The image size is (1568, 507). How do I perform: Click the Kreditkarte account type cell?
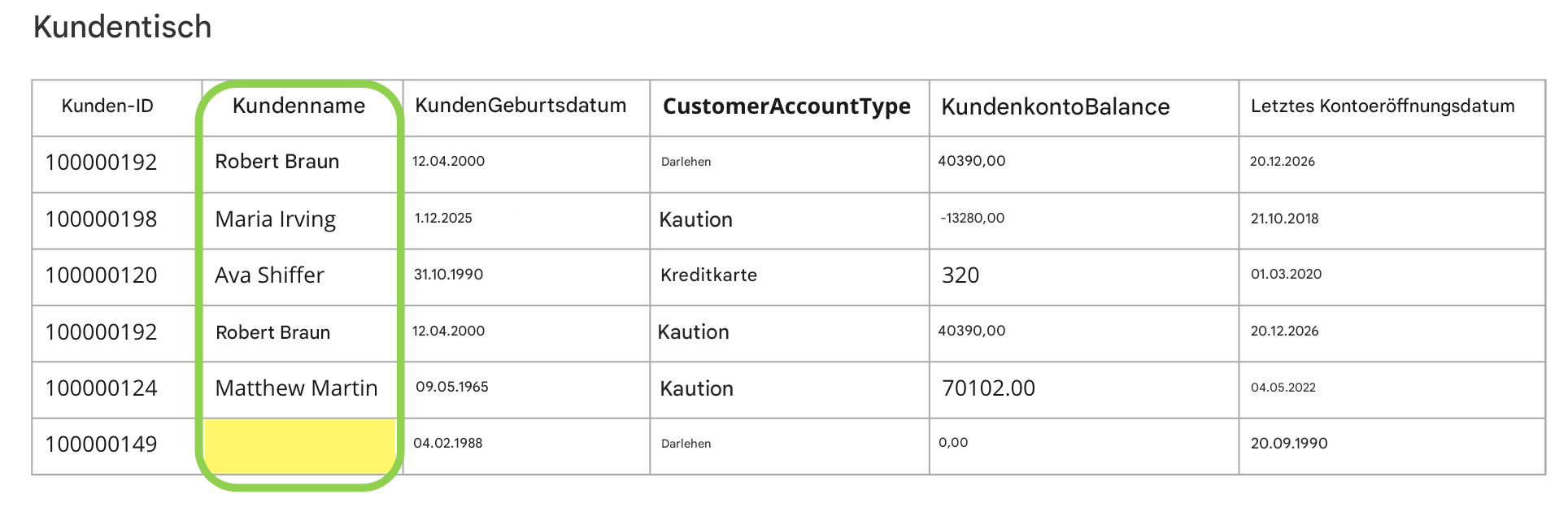(x=708, y=275)
